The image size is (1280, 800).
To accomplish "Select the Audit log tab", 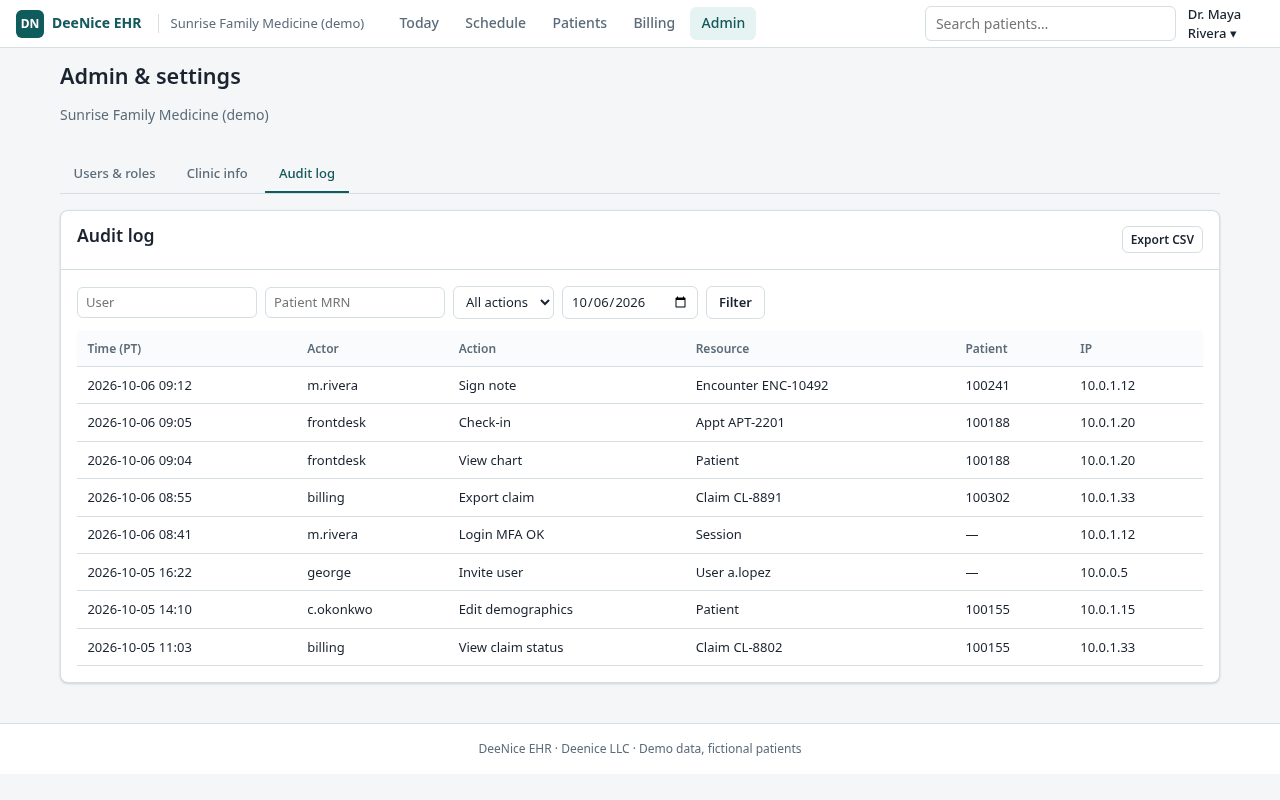I will coord(307,174).
